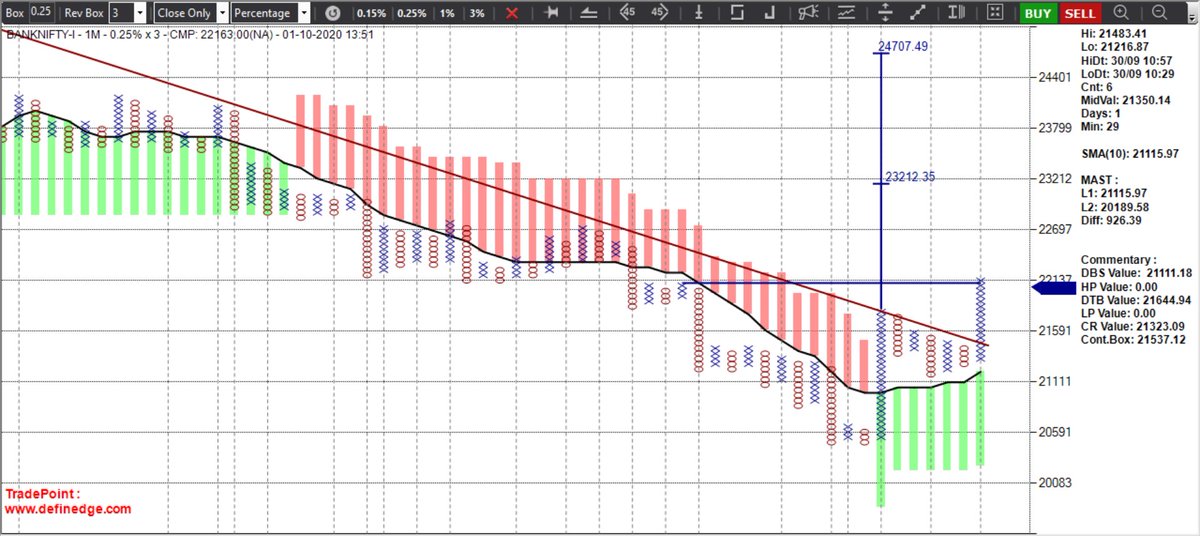Click the Cont.Box: 21537.12 text
1200x536 pixels.
pyautogui.click(x=1133, y=340)
